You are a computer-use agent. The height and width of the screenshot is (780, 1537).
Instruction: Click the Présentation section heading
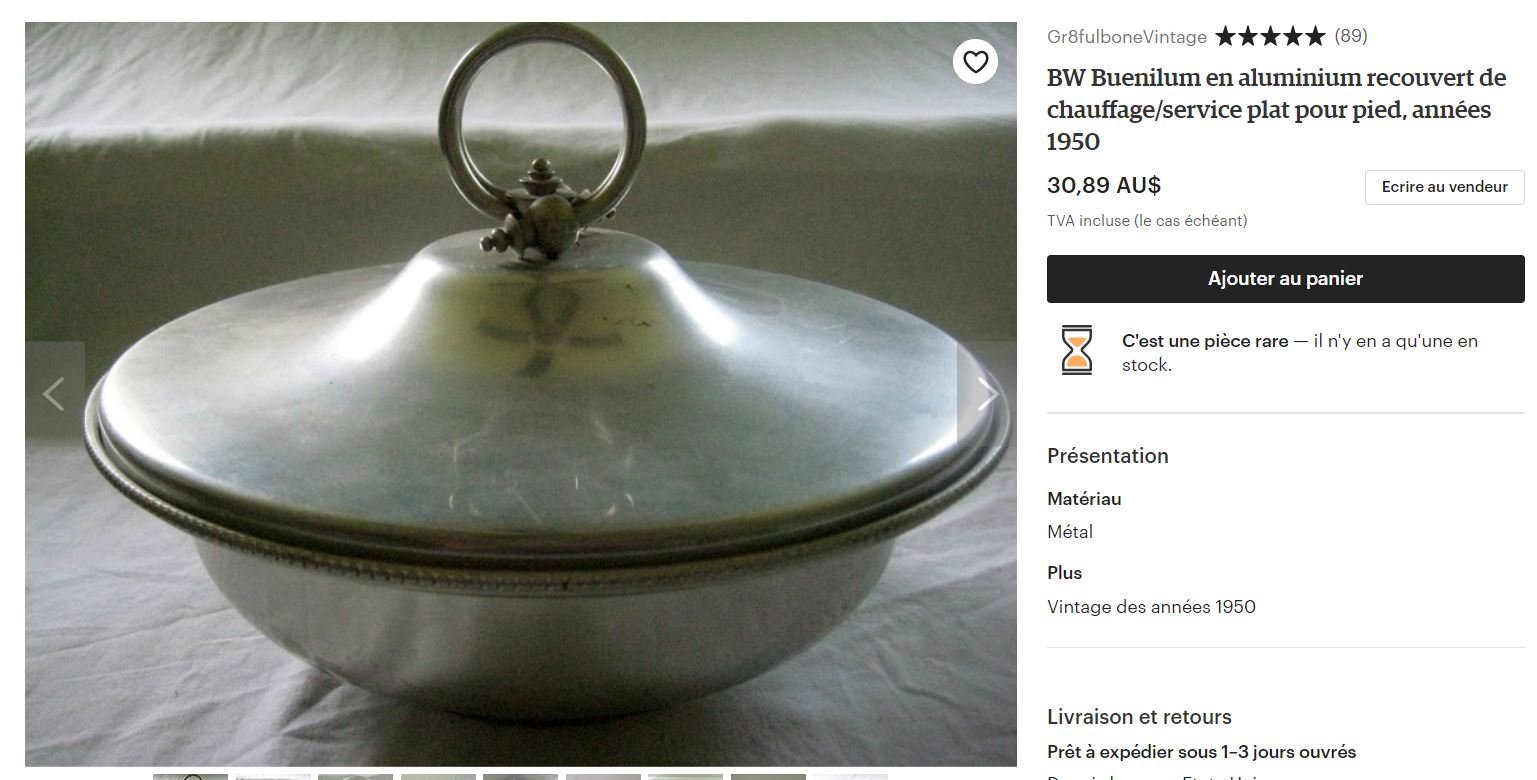(1108, 456)
